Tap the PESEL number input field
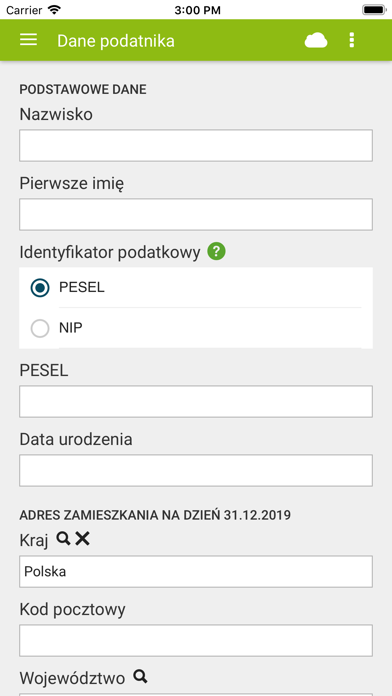Image resolution: width=392 pixels, height=696 pixels. coord(196,401)
